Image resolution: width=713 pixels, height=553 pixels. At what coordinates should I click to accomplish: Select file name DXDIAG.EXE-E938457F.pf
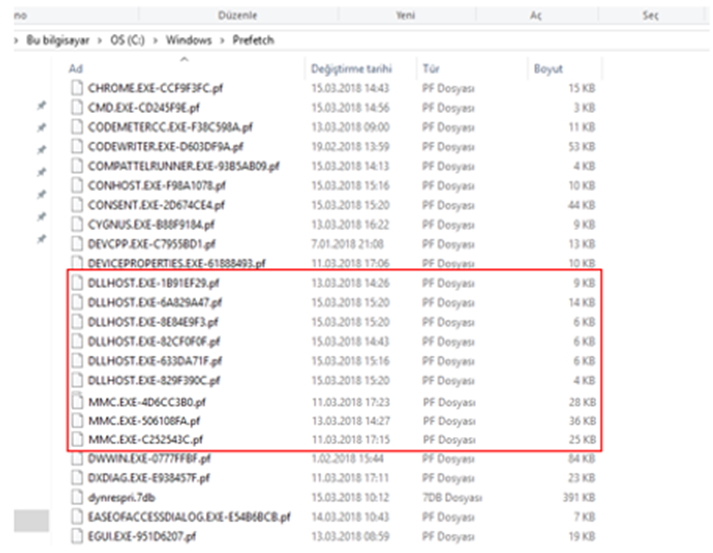pyautogui.click(x=149, y=478)
